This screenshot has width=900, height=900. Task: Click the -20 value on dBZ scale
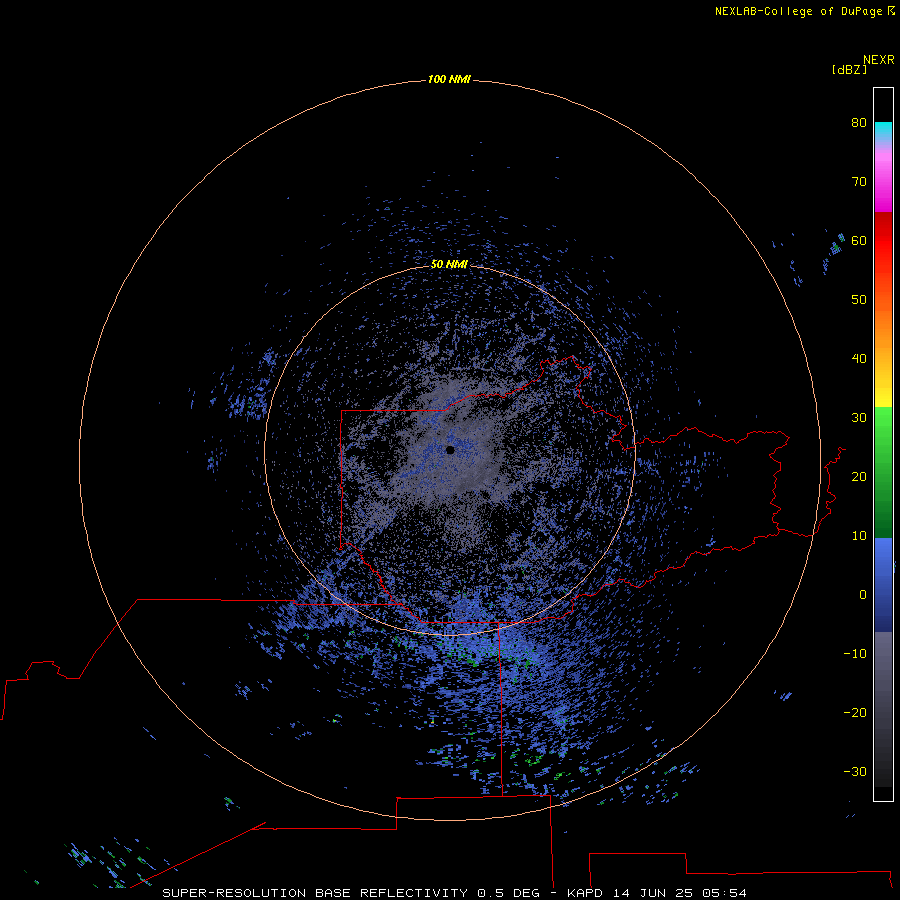[x=855, y=712]
